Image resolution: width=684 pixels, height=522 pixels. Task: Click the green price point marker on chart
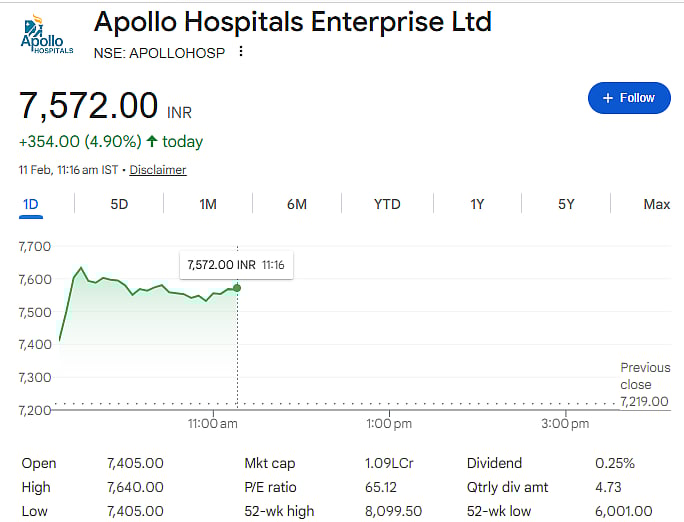coord(237,288)
